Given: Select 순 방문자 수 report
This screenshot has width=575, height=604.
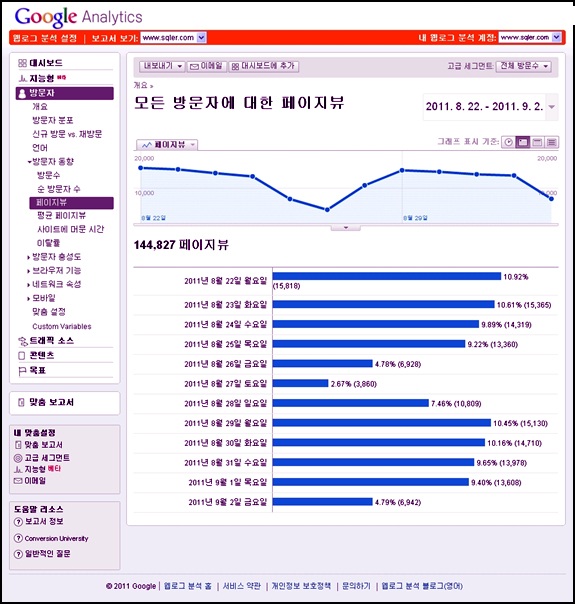Looking at the screenshot, I should (x=59, y=189).
